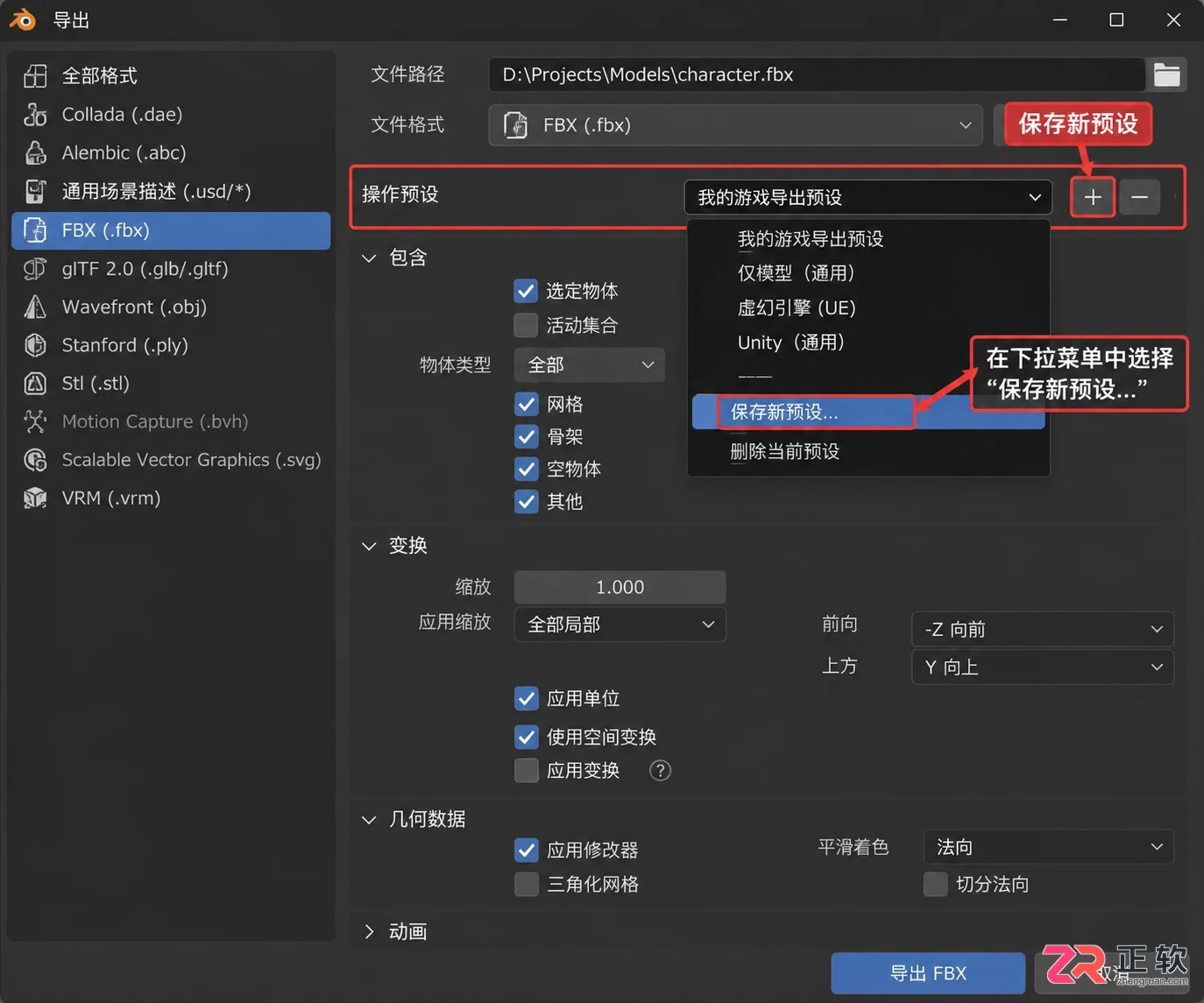Collapse the 变换 section
Viewport: 1204px width, 1003px height.
[369, 546]
